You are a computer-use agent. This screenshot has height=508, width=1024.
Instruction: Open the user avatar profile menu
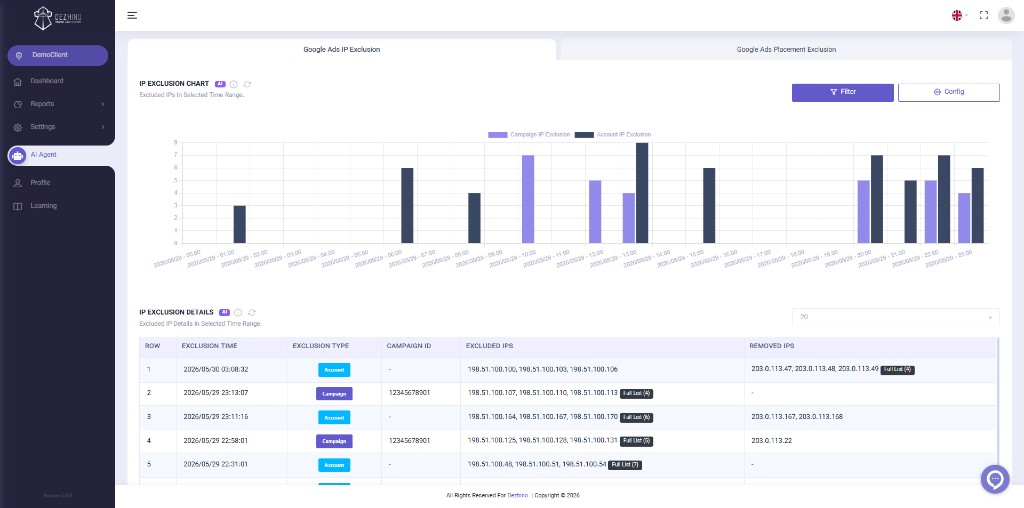[x=1006, y=15]
